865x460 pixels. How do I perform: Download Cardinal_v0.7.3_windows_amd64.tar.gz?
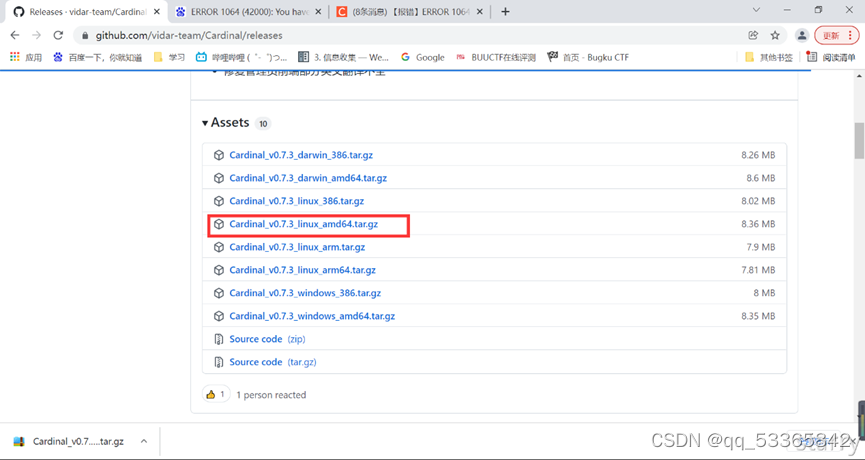312,317
